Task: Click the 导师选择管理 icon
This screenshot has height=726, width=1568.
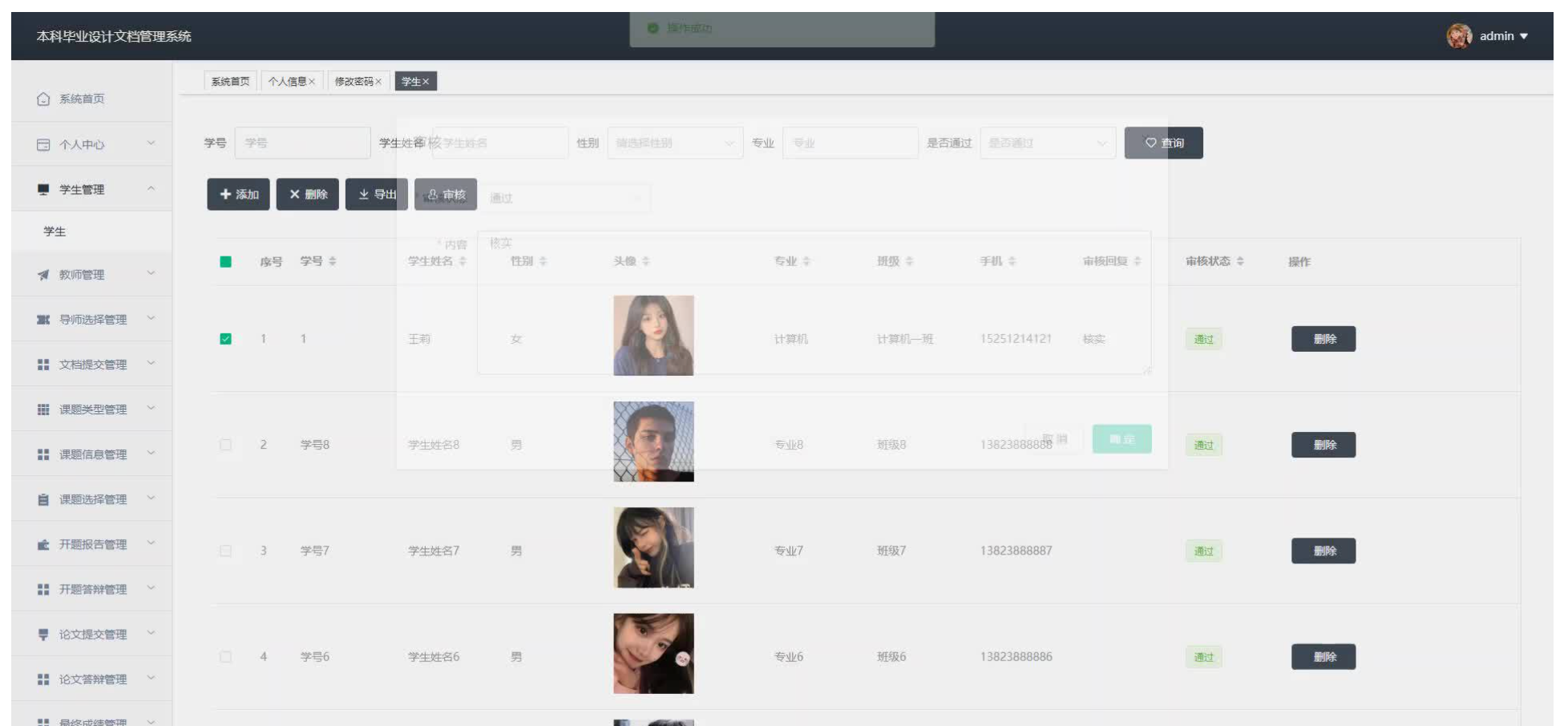Action: point(43,320)
